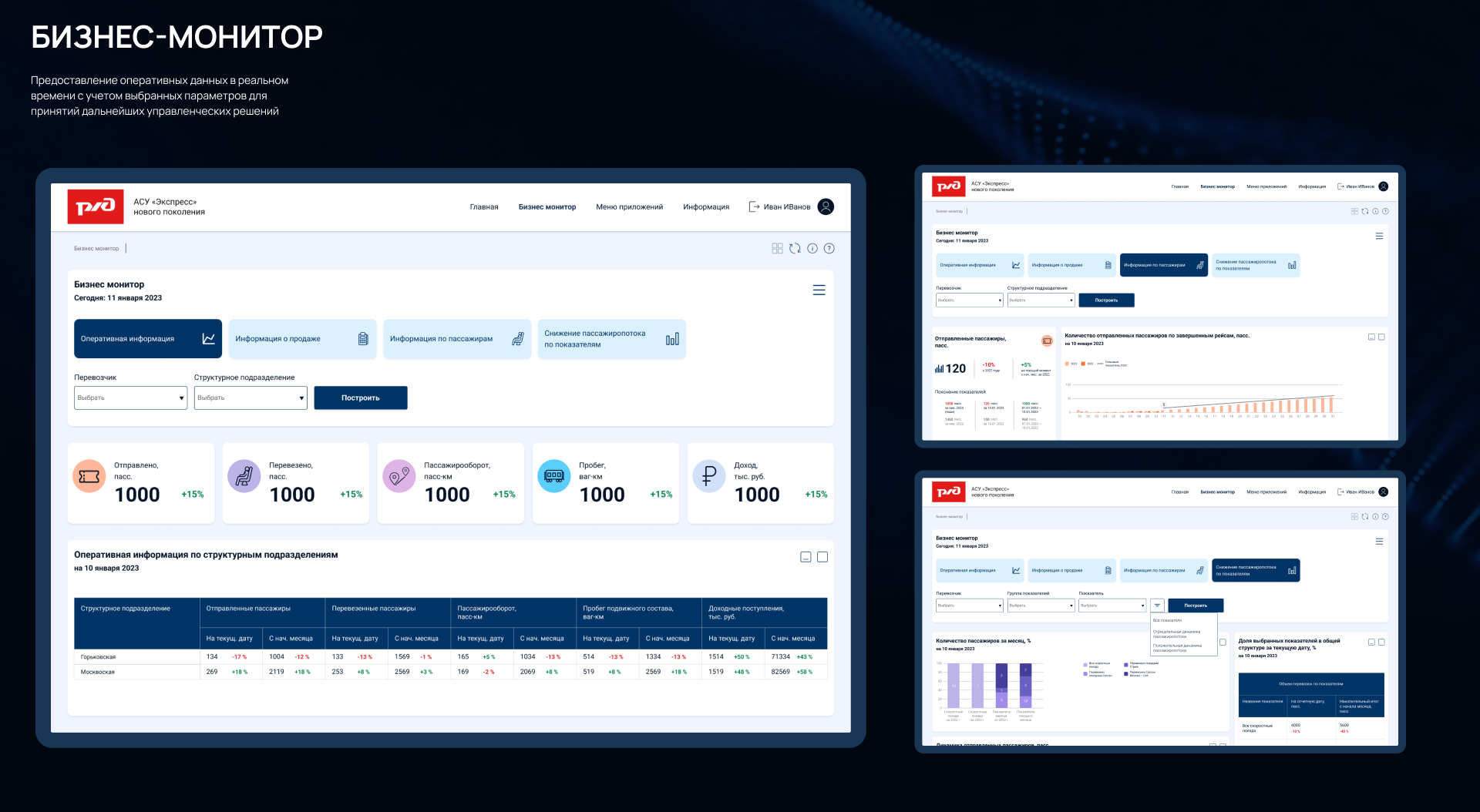The width and height of the screenshot is (1480, 812).
Task: Click the logout icon beside Иван ИВанов, large dashboard
Action: [754, 206]
